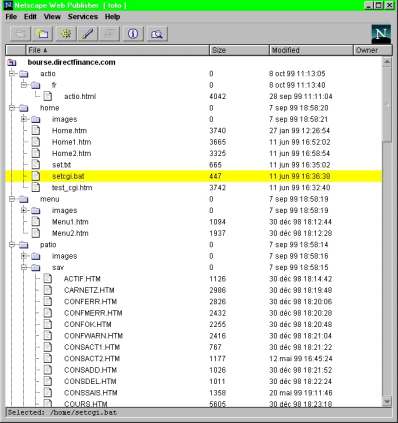Sort by the Modified column header
The image size is (398, 423).
[x=311, y=50]
